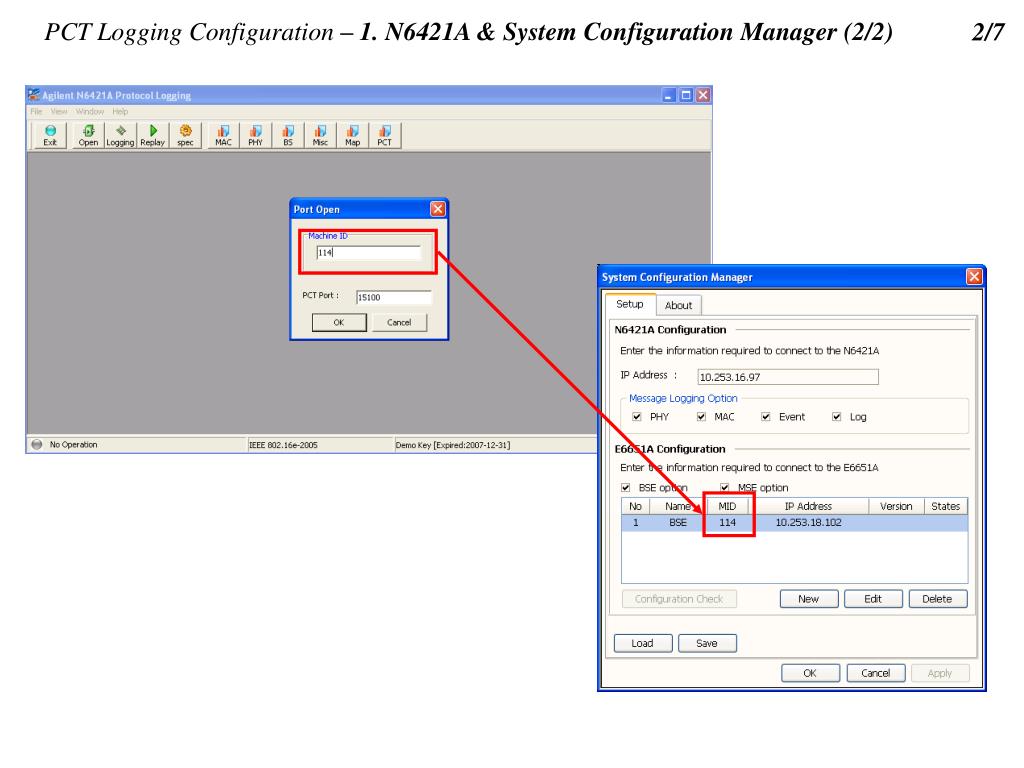Start Logging from the toolbar
This screenshot has width=1024, height=768.
point(120,135)
